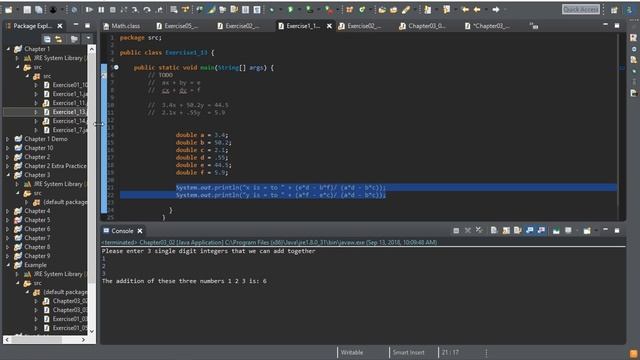640x360 pixels.
Task: Click the Step Into debug icon
Action: point(135,9)
